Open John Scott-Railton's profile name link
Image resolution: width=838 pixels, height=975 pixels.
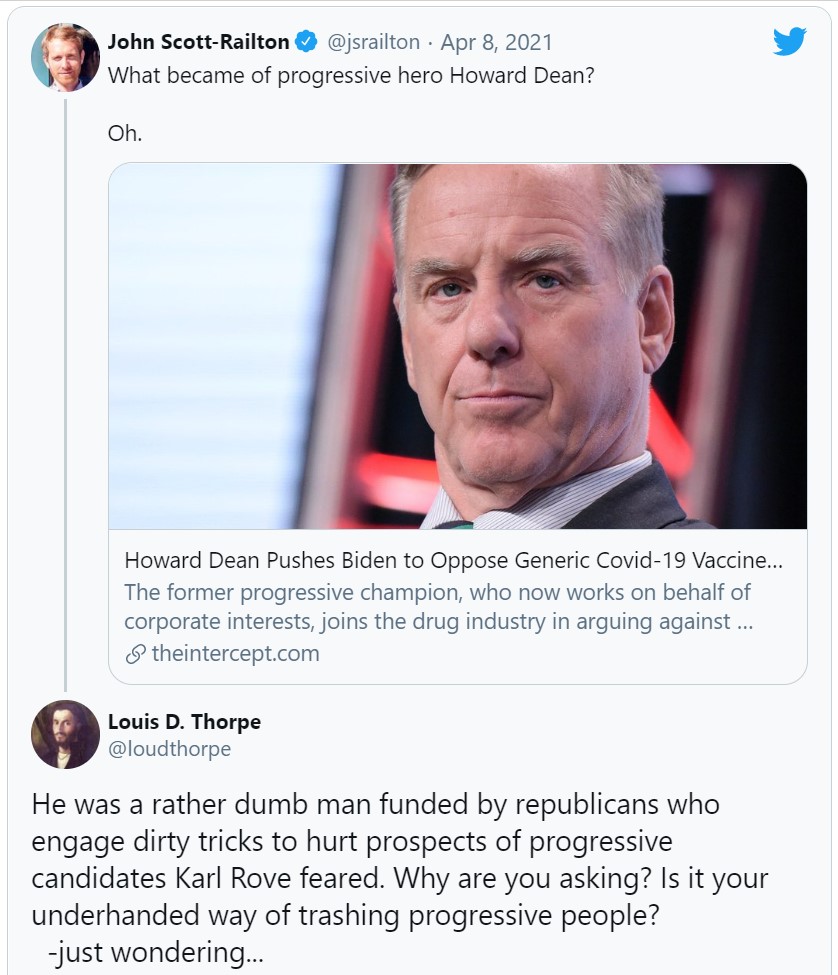(x=198, y=42)
